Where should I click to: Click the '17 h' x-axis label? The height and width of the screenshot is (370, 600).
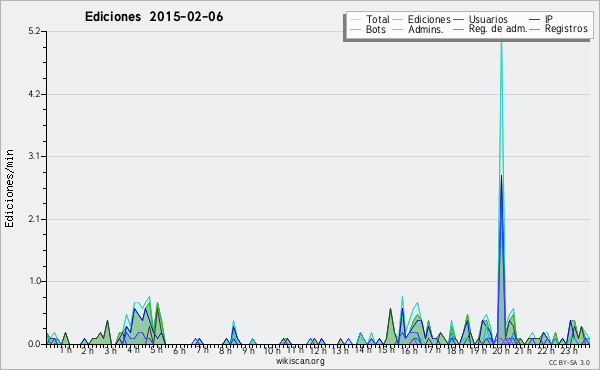click(432, 350)
